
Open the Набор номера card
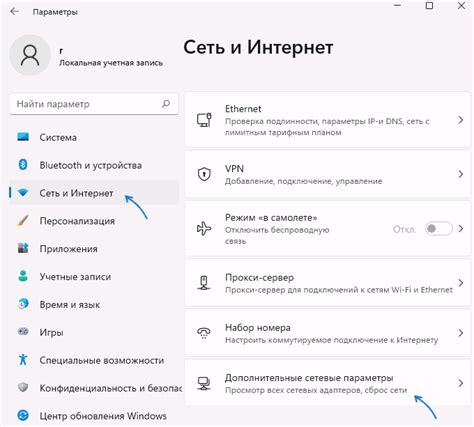[x=327, y=333]
